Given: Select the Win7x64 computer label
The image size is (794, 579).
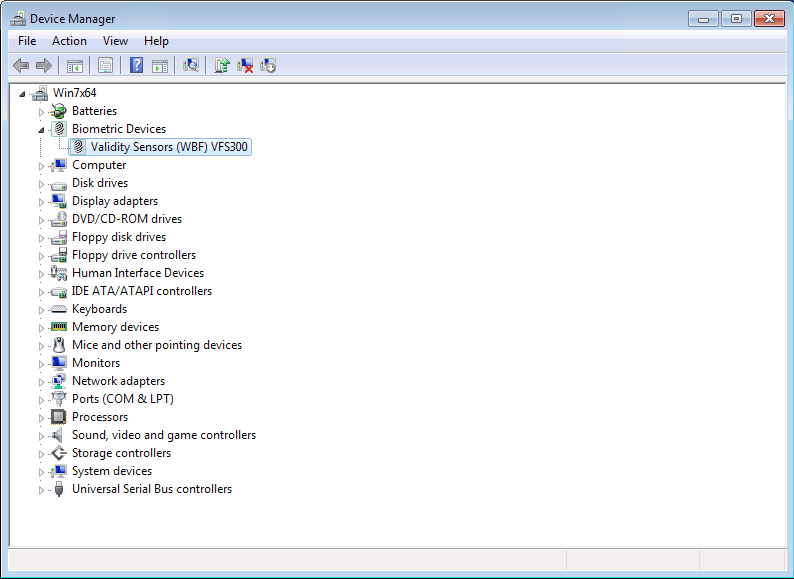Looking at the screenshot, I should coord(74,93).
